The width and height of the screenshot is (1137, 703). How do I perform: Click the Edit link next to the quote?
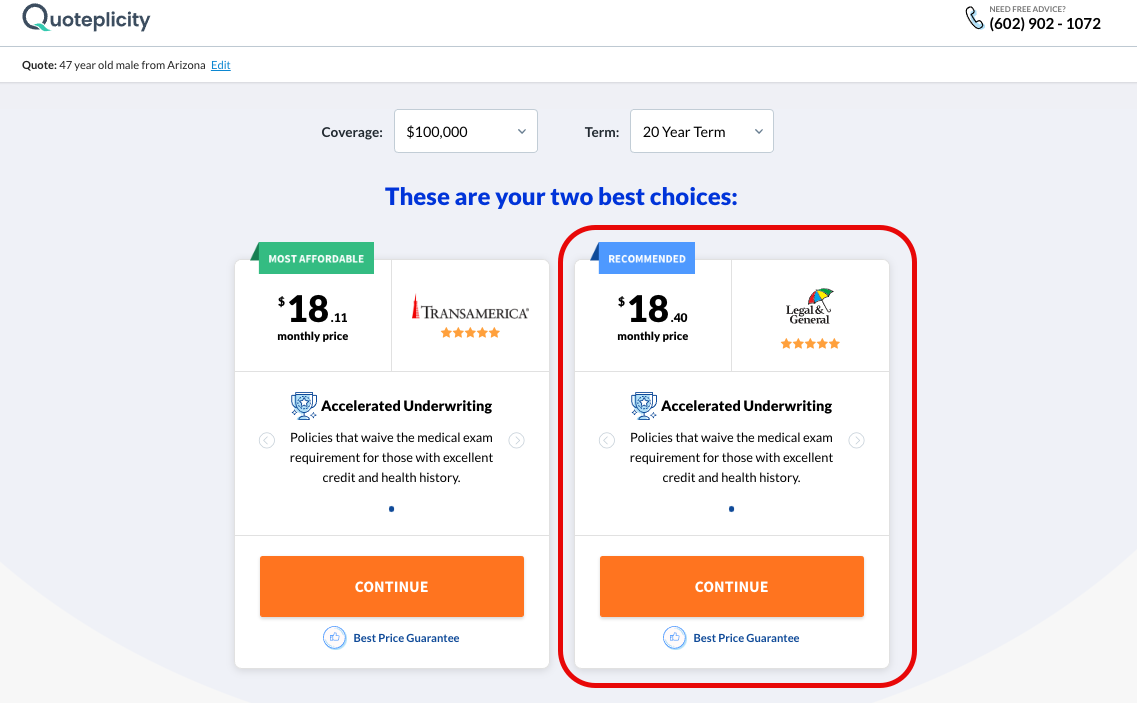point(220,65)
